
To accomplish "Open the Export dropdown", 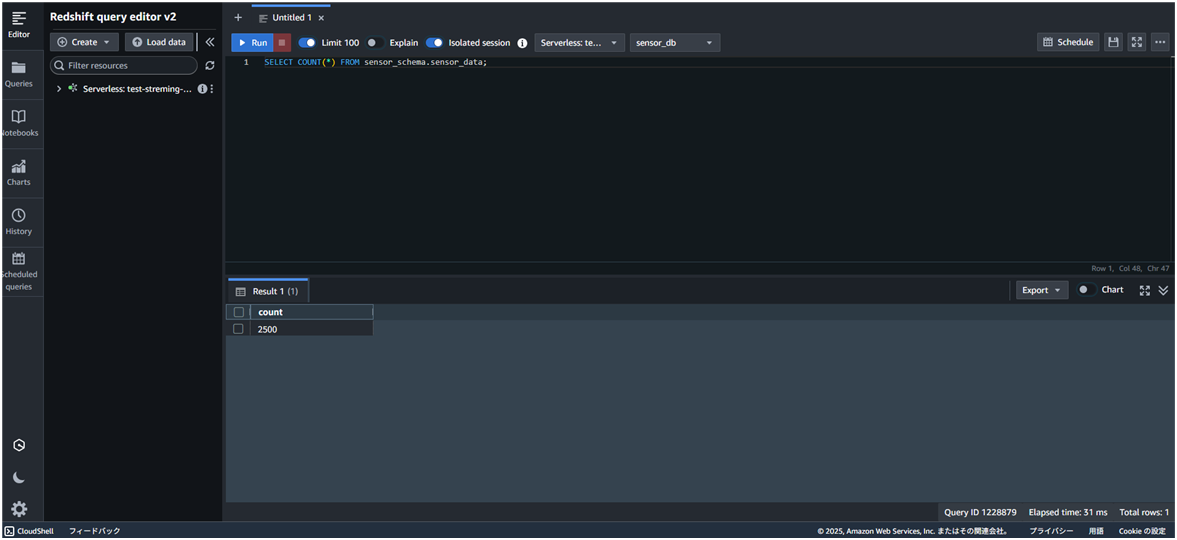I will [1042, 290].
